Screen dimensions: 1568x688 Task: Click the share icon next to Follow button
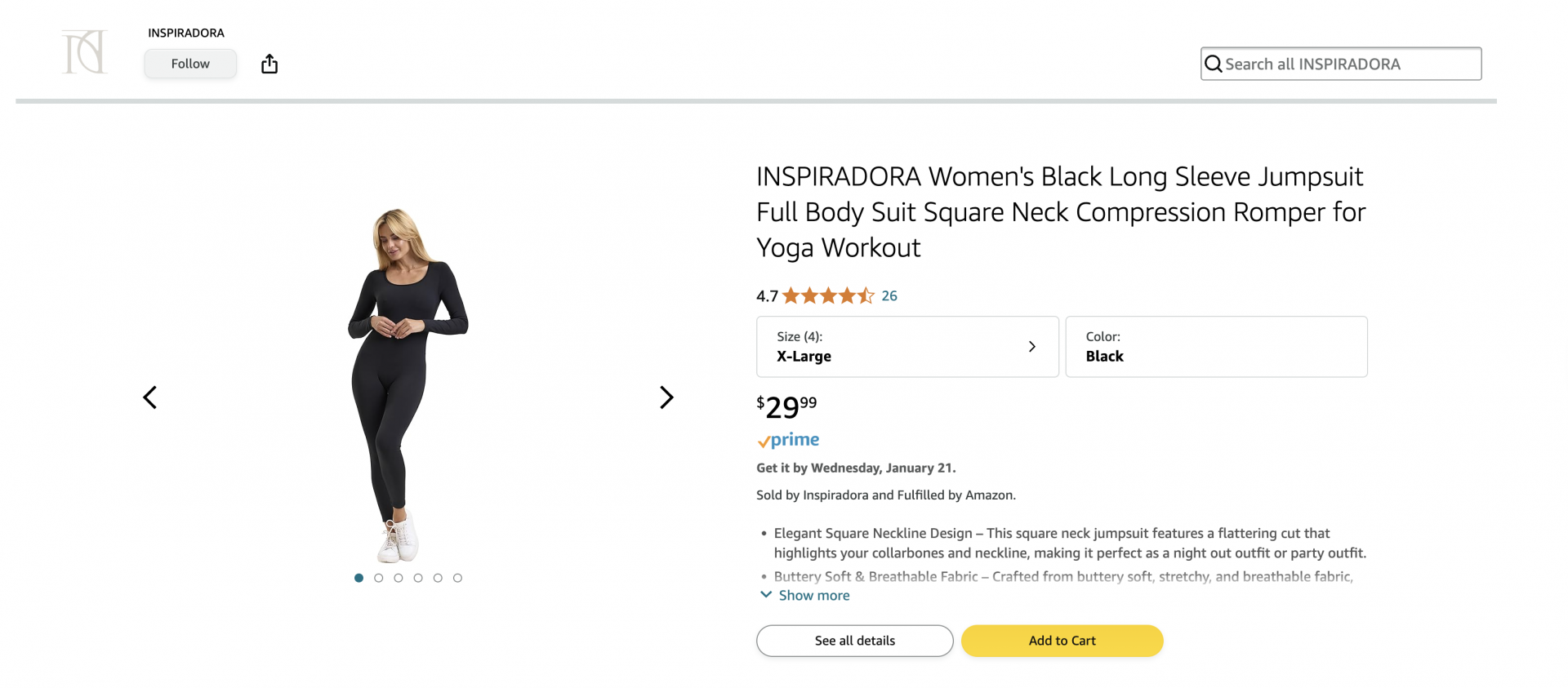point(269,63)
